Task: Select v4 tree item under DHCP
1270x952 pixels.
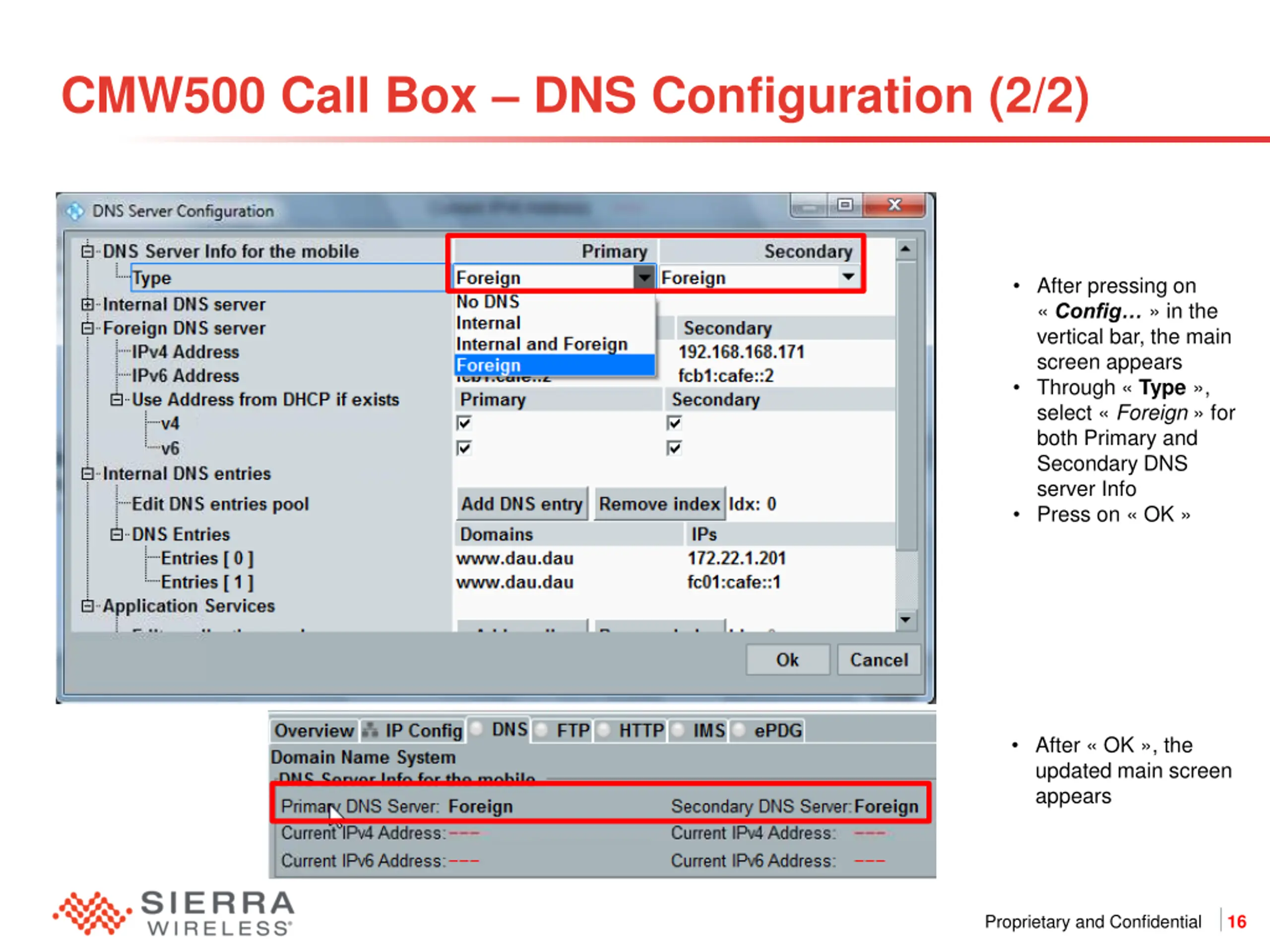Action: coord(170,423)
